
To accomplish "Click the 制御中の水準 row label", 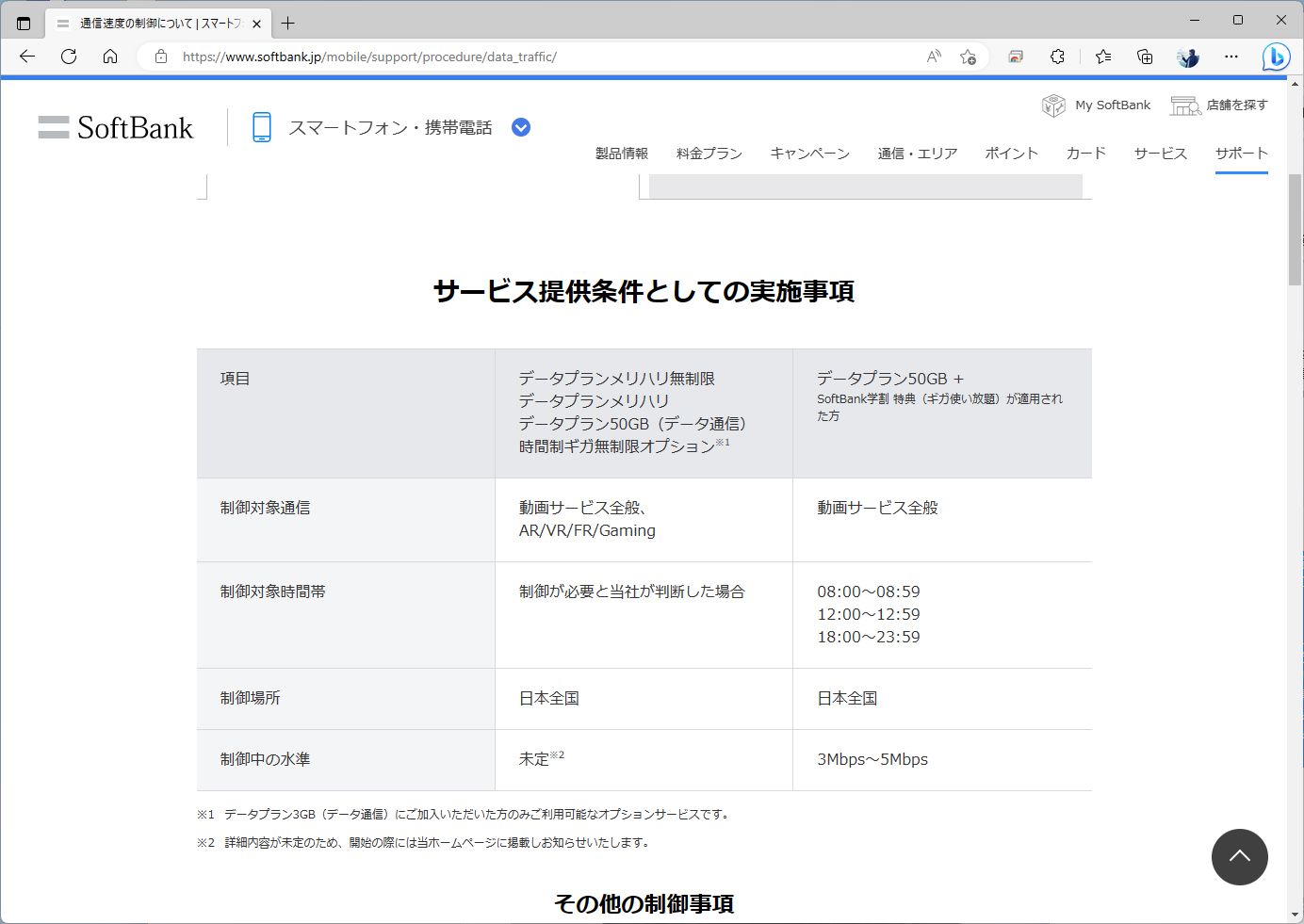I will click(265, 759).
